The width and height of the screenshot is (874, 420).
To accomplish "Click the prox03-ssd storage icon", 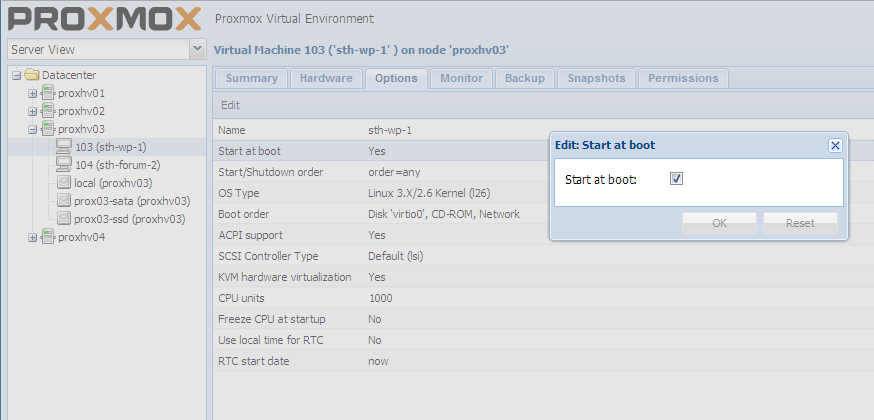I will coord(64,219).
